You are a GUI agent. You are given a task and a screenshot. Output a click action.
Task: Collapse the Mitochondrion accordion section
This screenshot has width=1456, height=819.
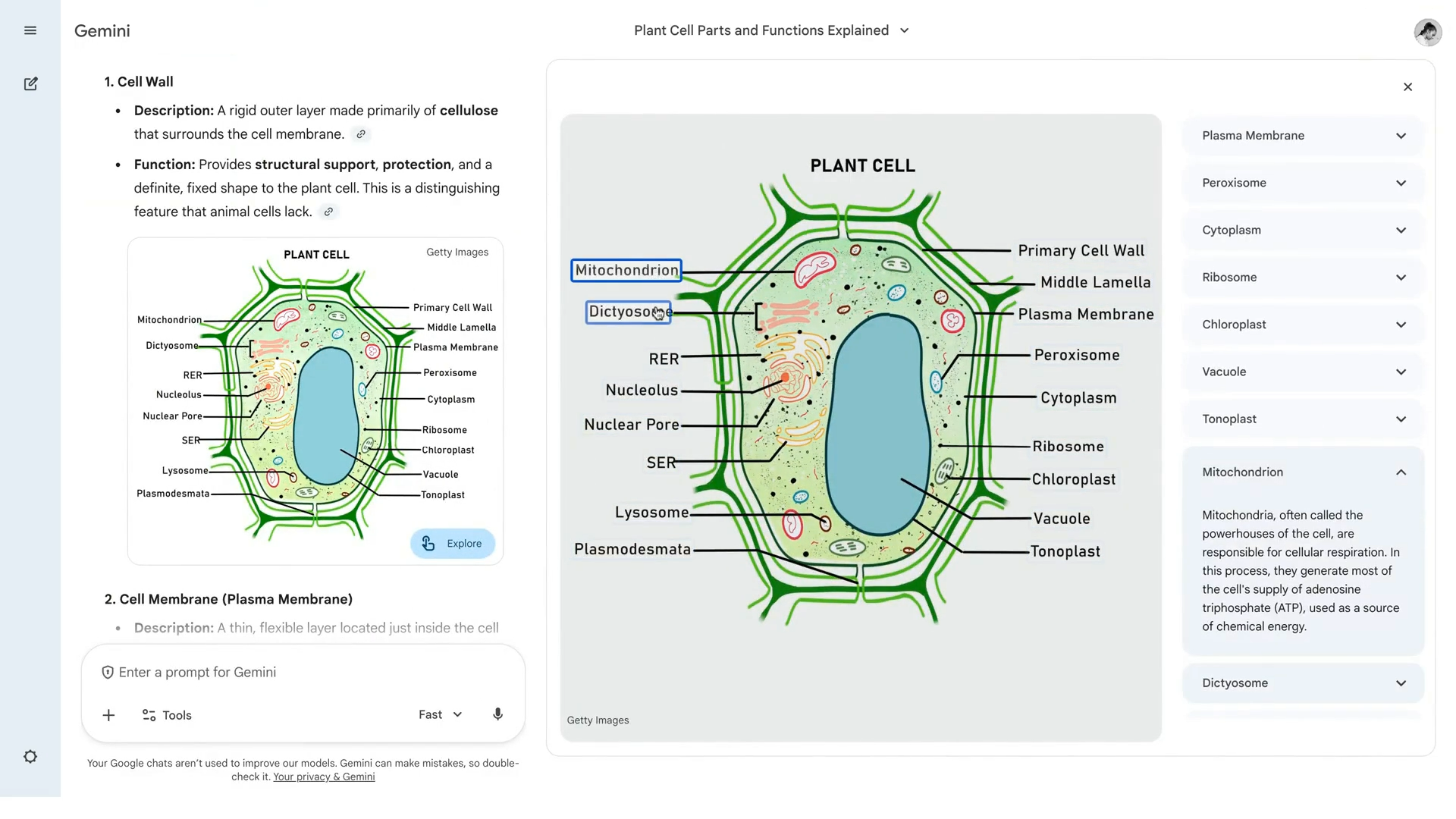click(1400, 472)
